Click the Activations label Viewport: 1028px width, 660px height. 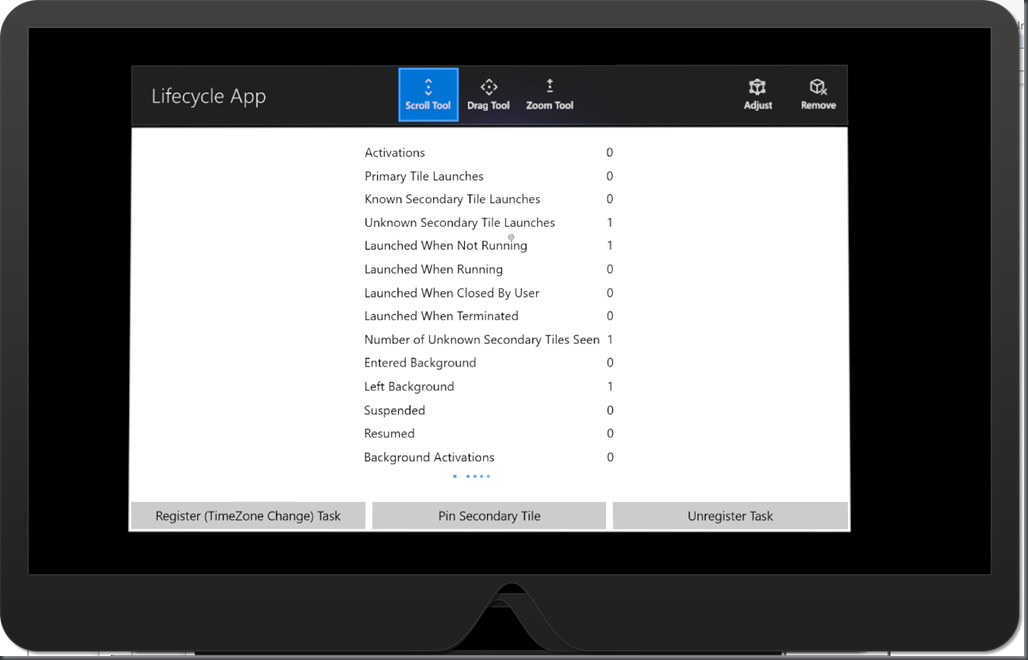click(x=395, y=153)
